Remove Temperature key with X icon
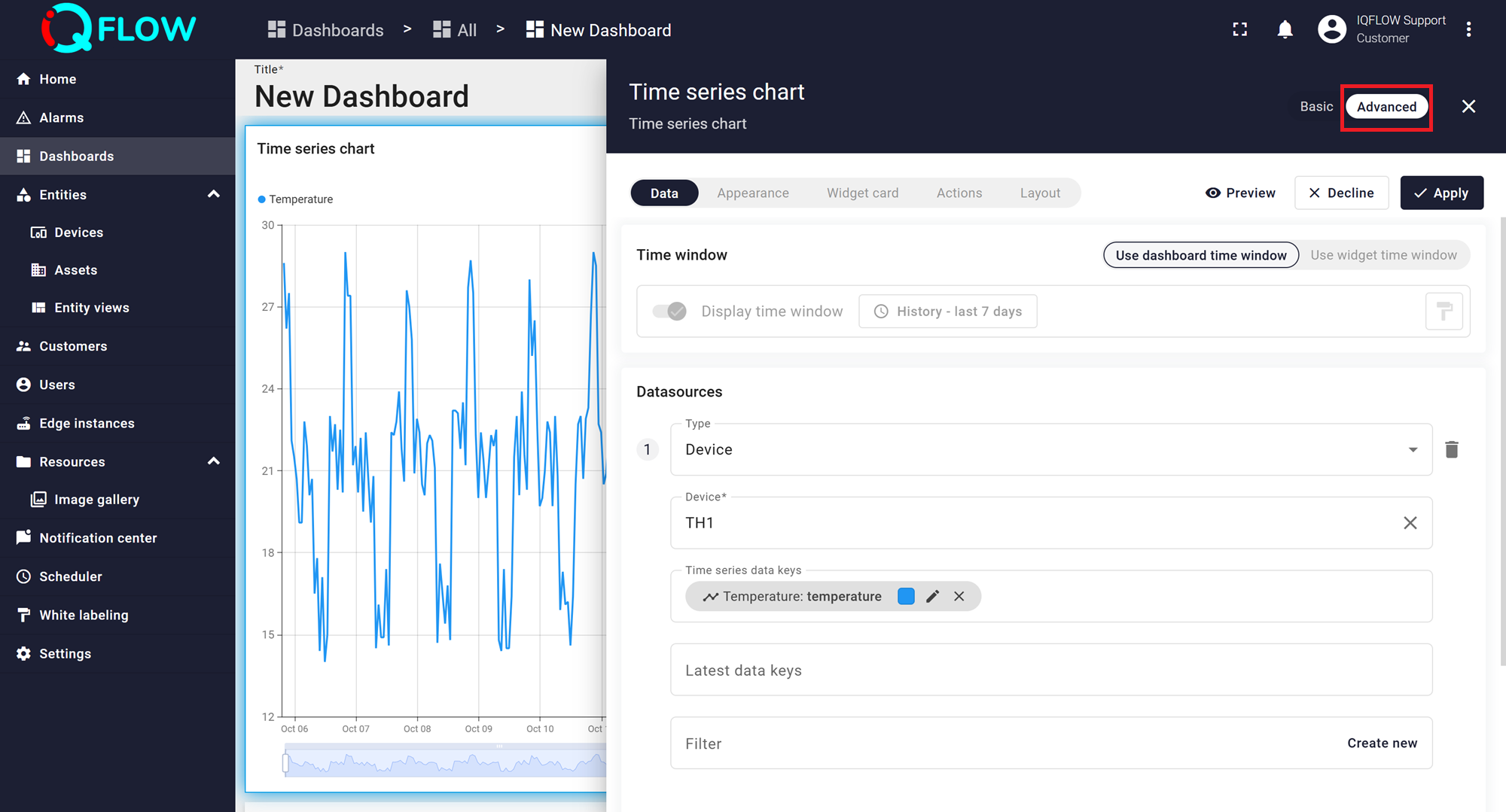 [959, 597]
